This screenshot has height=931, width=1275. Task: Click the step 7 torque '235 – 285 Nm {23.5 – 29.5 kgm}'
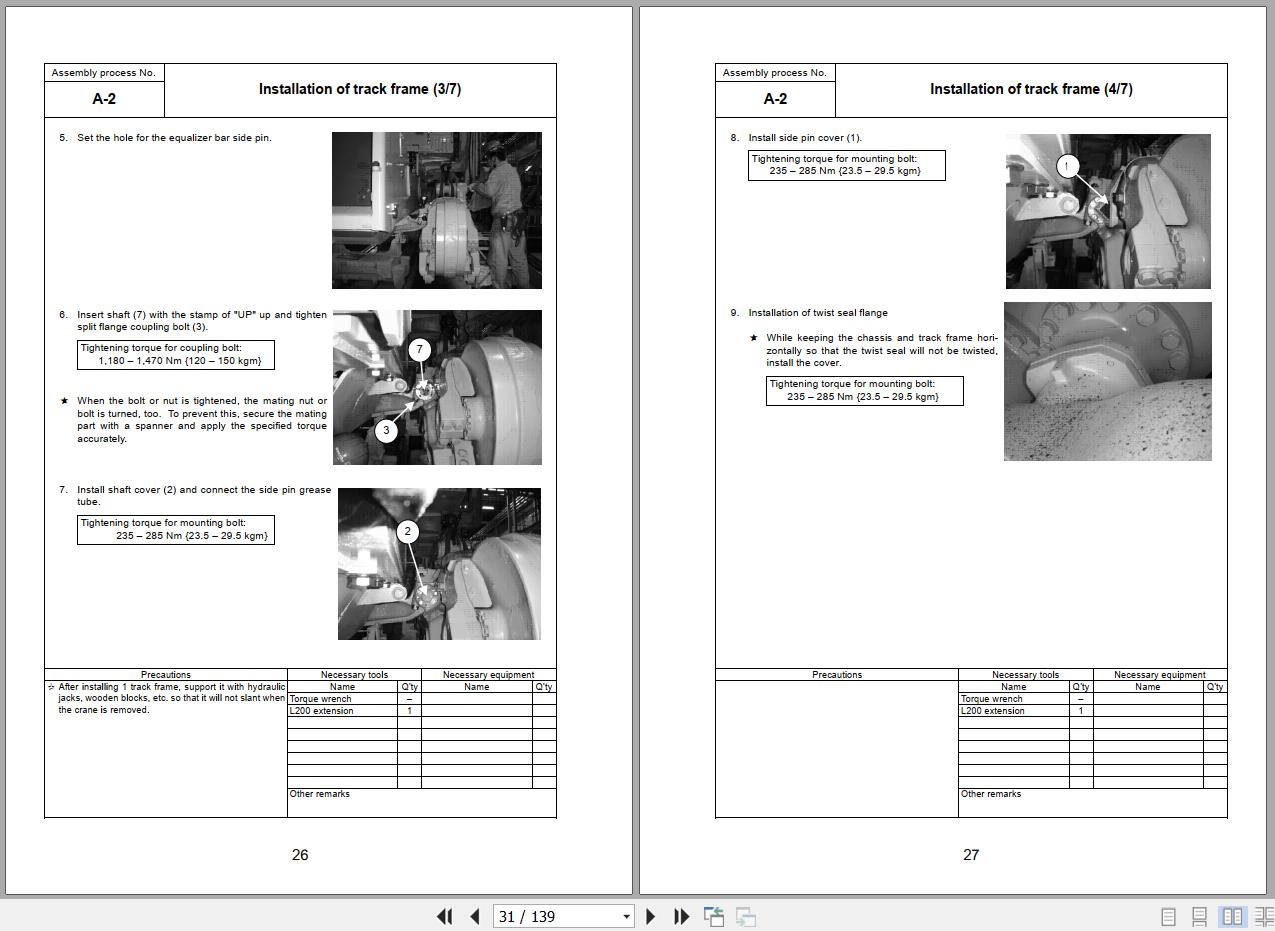coord(192,535)
